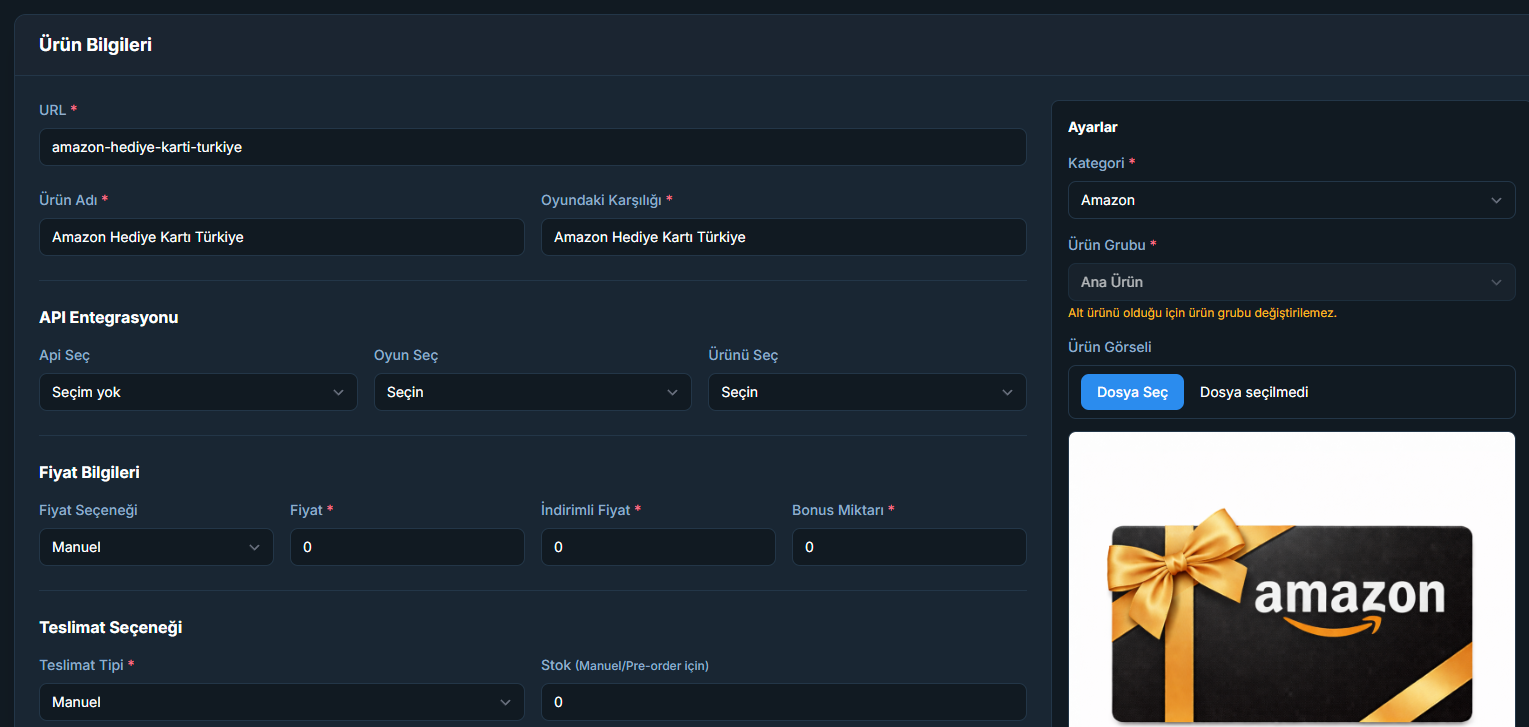
Task: Select the İndirimli Fiyat input
Action: tap(658, 547)
